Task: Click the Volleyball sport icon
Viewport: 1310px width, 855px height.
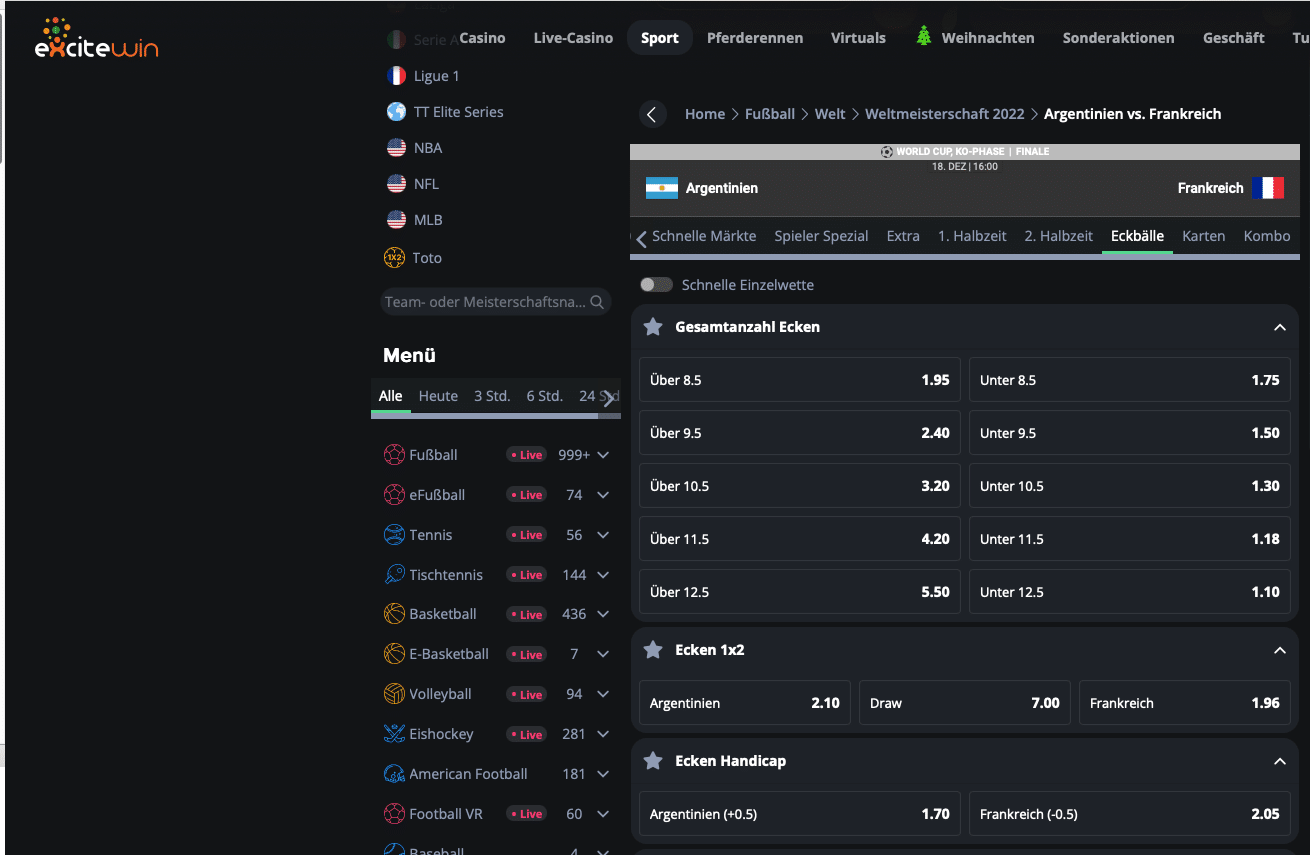Action: pos(394,694)
